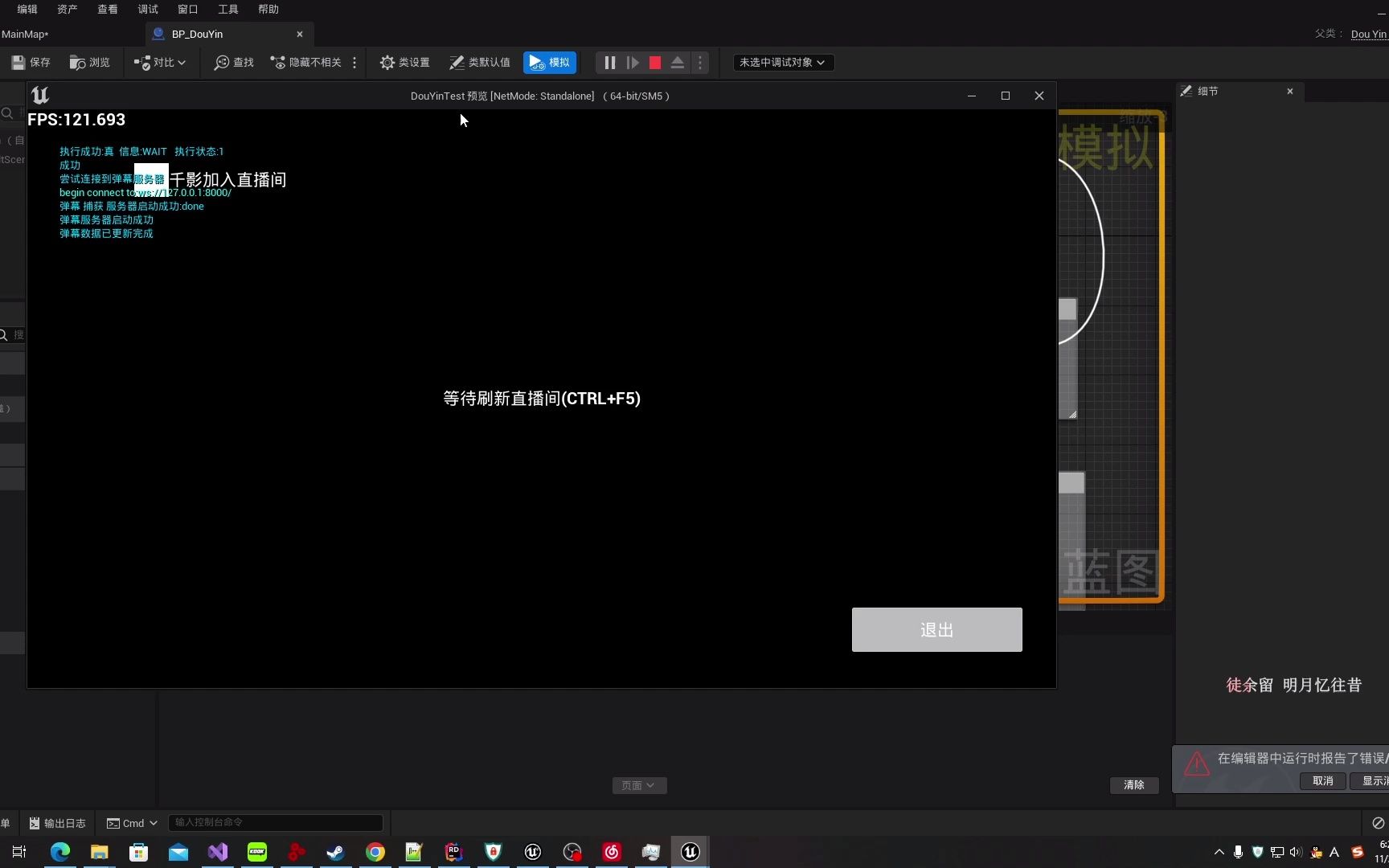Click the eject button in play controls
1389x868 pixels.
point(678,63)
